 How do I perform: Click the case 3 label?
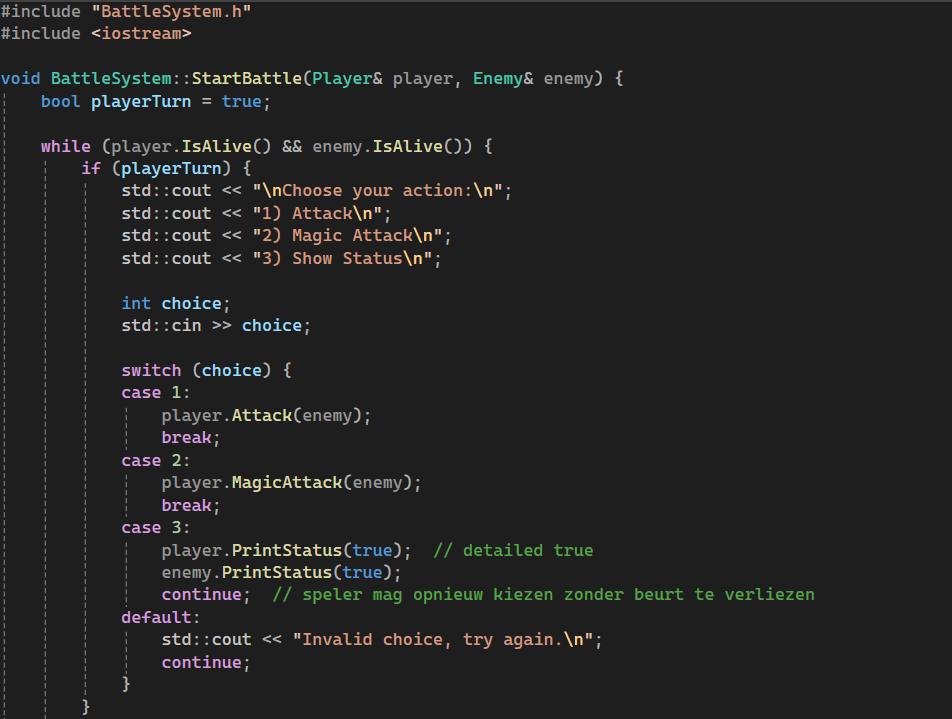[155, 528]
